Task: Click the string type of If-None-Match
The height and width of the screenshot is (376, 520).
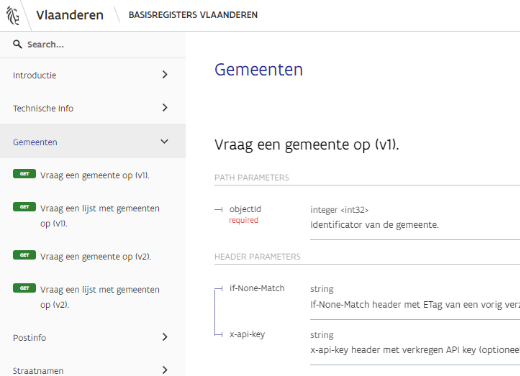Action: 322,289
